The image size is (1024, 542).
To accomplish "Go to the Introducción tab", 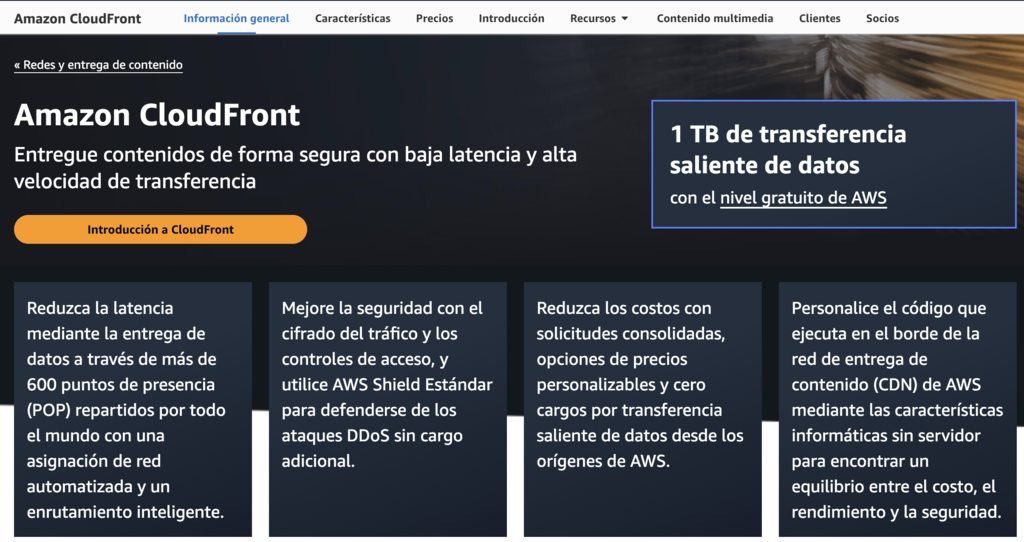I will [x=511, y=18].
